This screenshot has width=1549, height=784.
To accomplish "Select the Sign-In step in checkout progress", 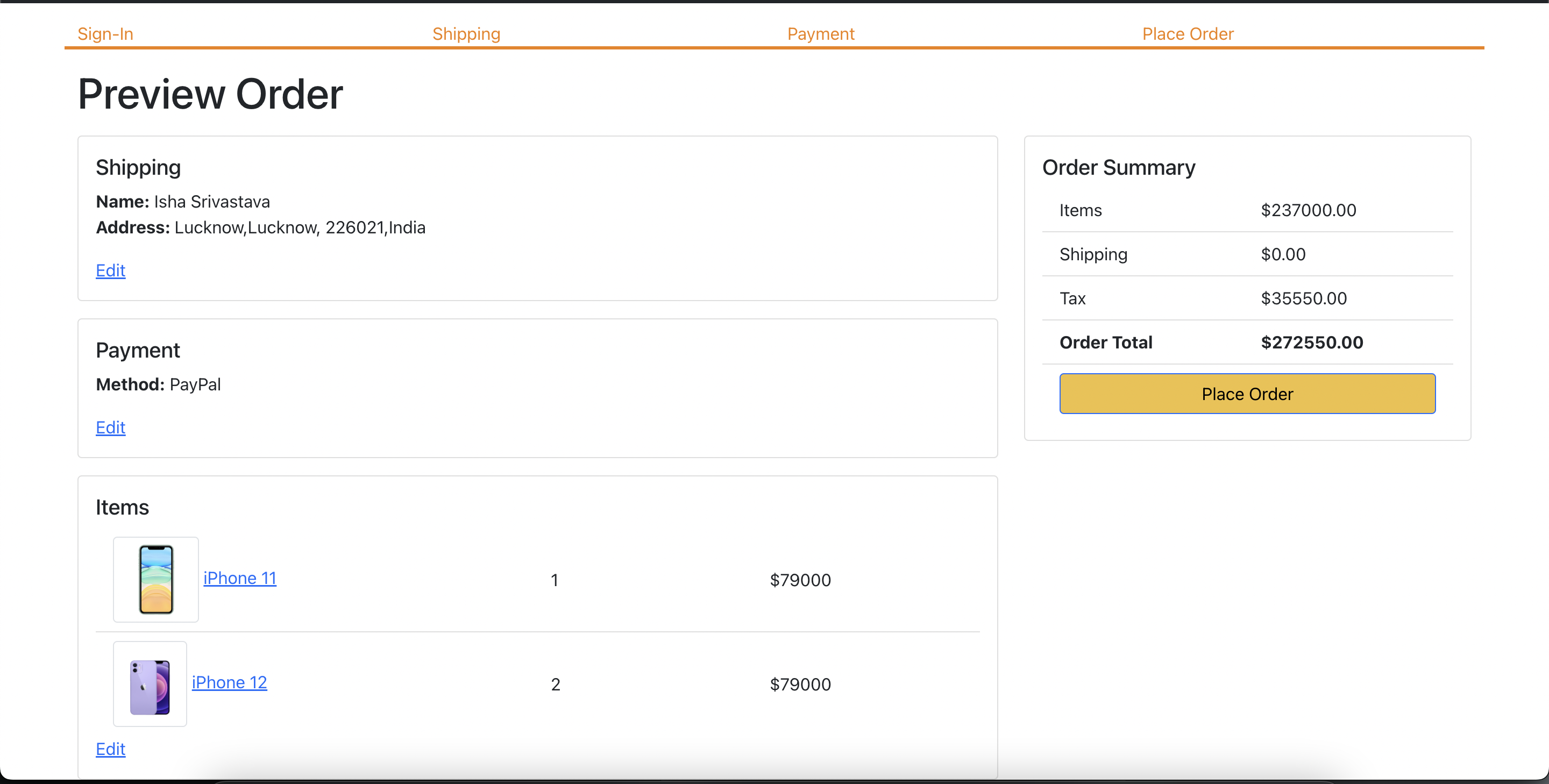I will [105, 34].
